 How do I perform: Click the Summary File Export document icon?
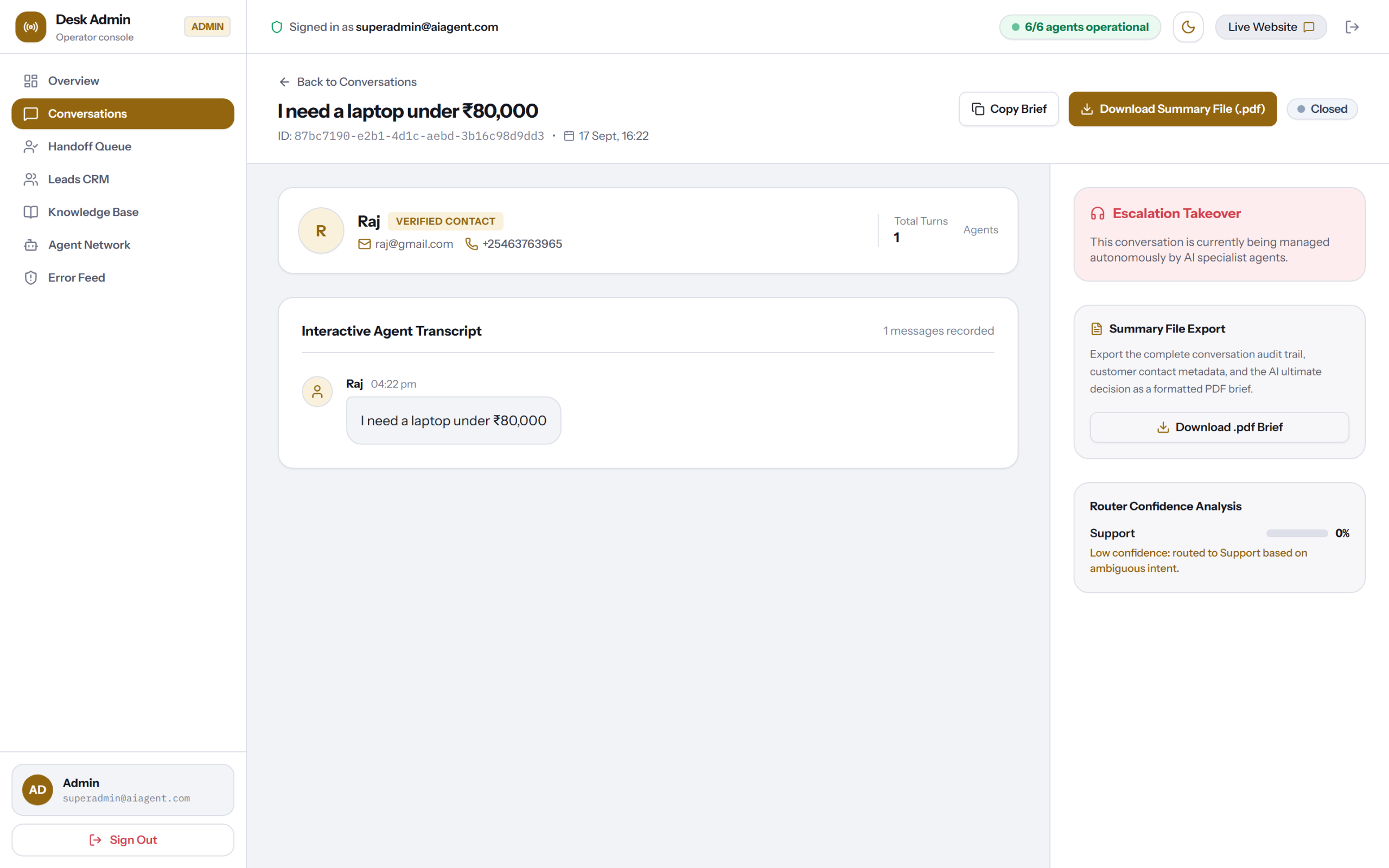coord(1096,329)
